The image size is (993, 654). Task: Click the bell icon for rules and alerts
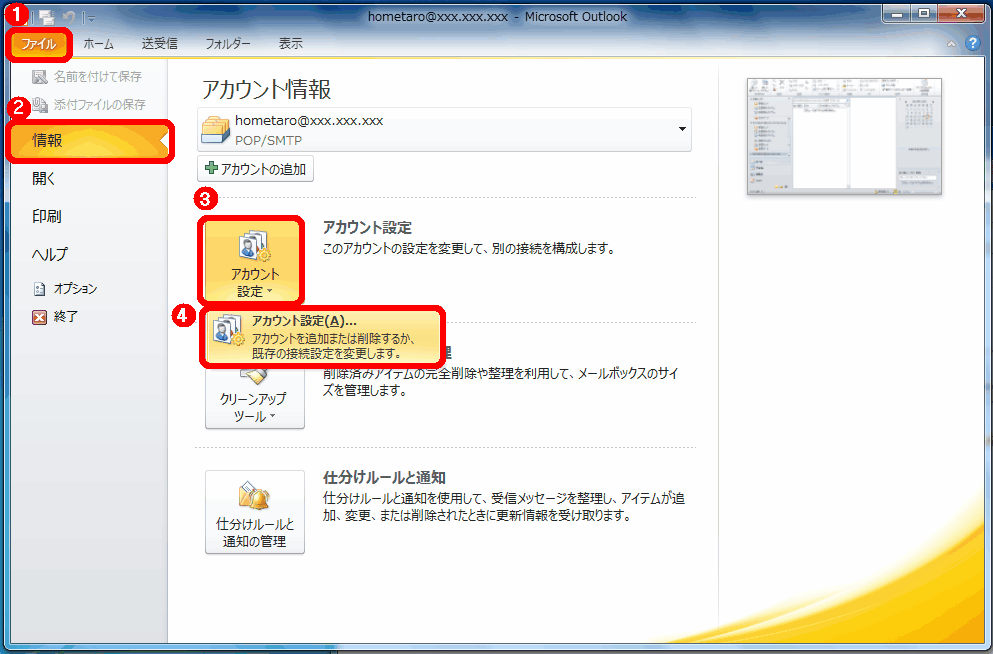(254, 496)
